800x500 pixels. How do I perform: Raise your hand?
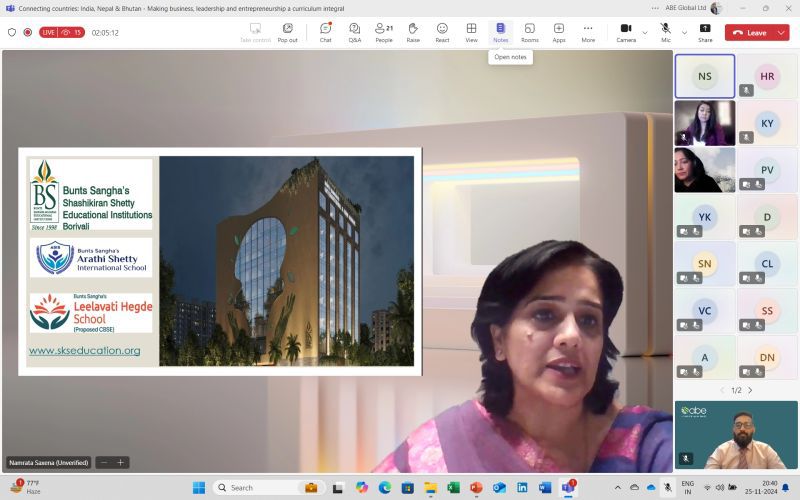[x=413, y=32]
